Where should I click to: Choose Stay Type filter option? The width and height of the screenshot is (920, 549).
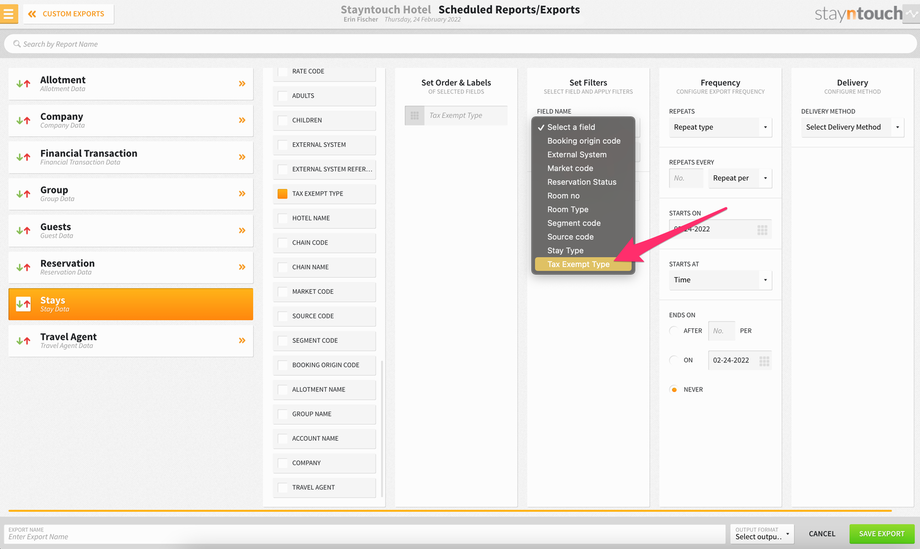tap(583, 250)
